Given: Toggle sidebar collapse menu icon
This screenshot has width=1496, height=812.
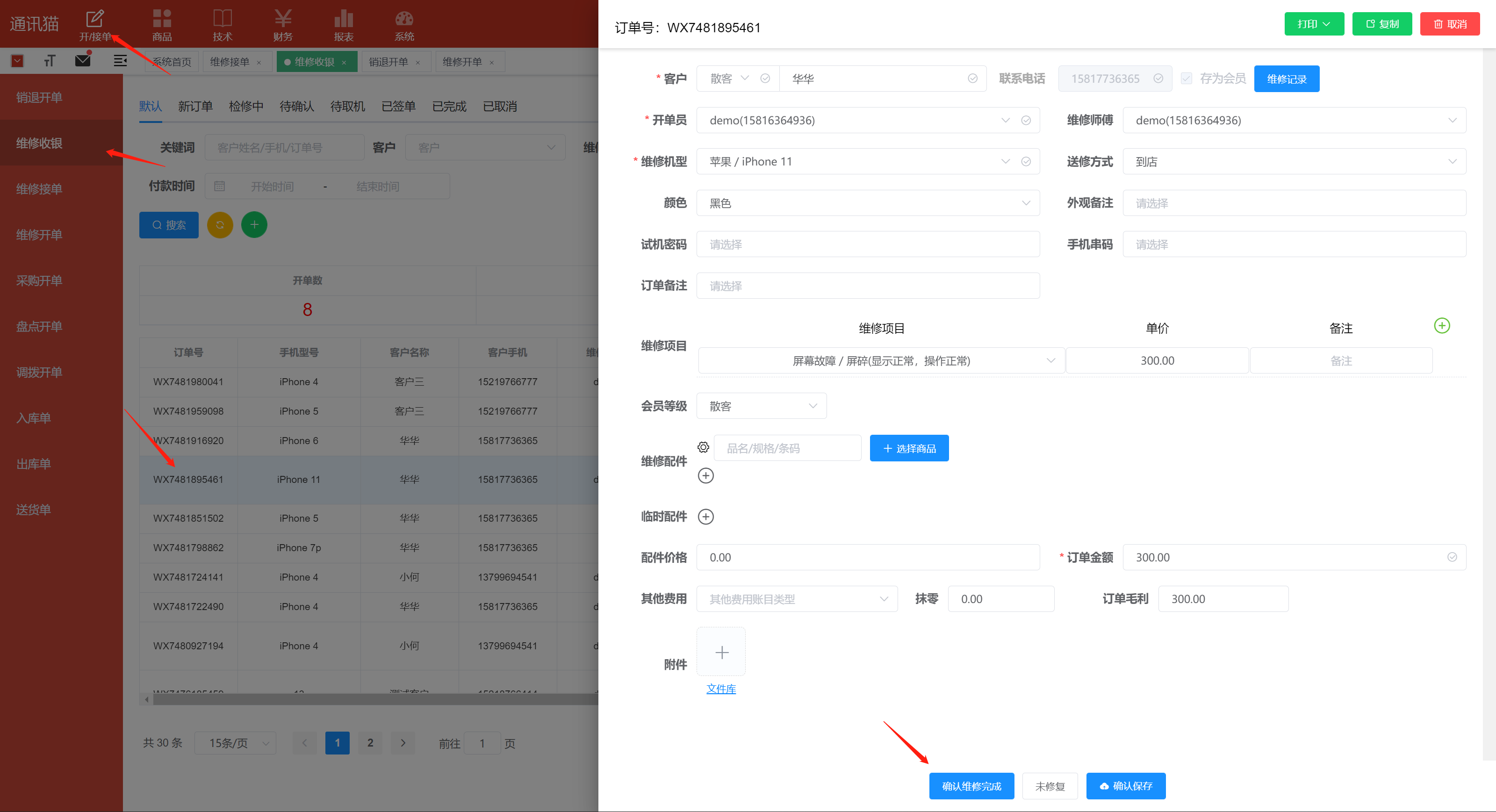Looking at the screenshot, I should [x=120, y=60].
